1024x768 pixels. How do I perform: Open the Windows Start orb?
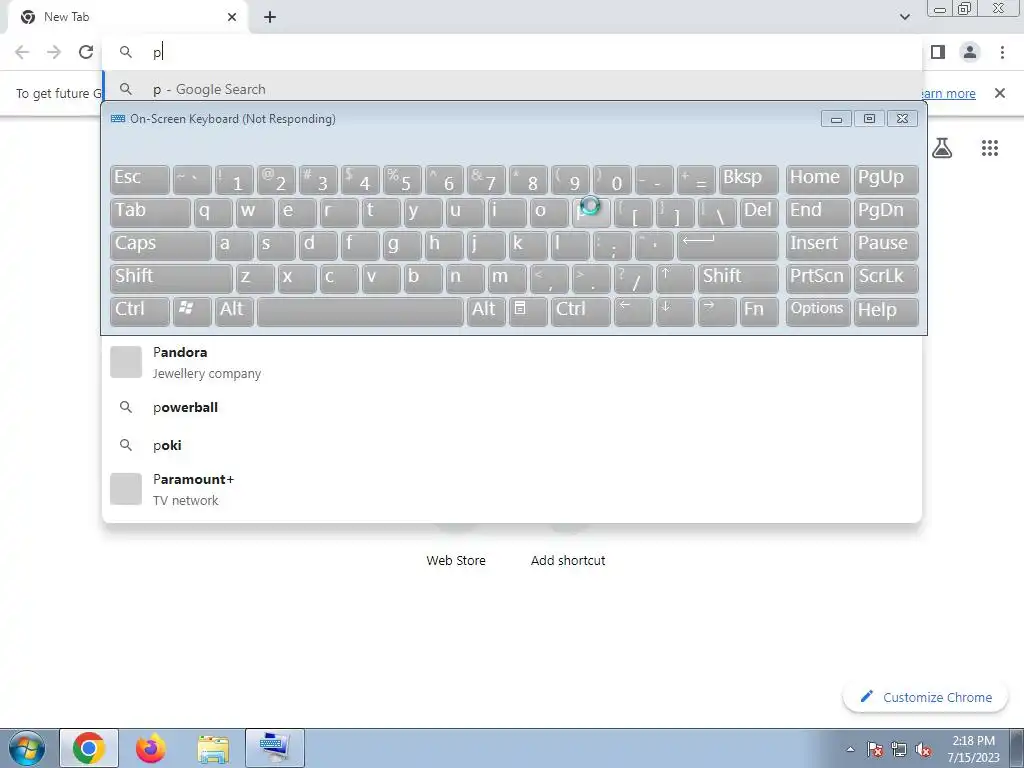coord(27,748)
